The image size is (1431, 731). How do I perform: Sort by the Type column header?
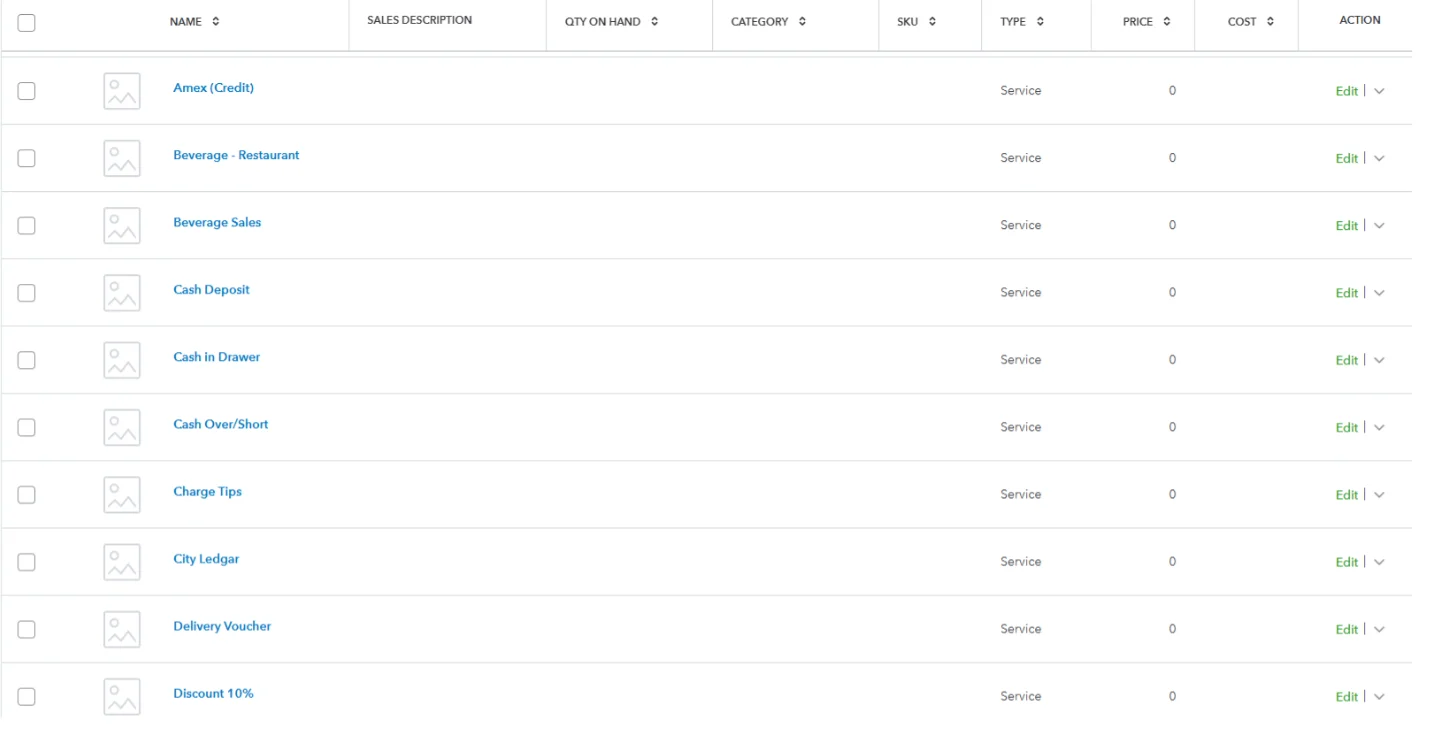point(1022,21)
